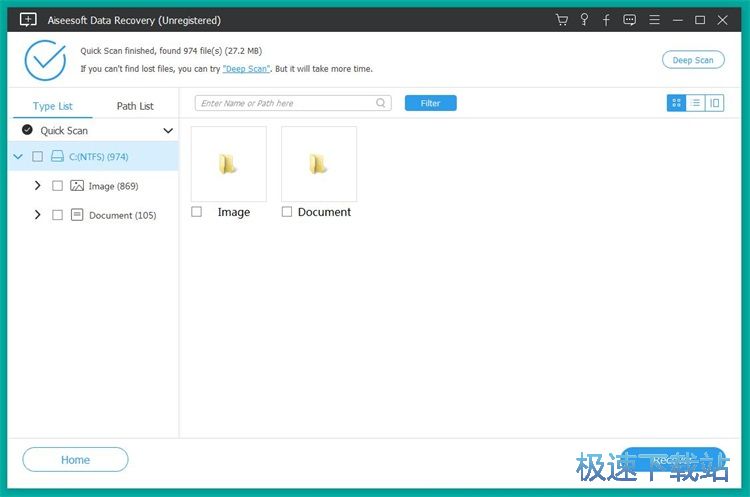This screenshot has width=750, height=497.
Task: Switch to the Type List tab
Action: 53,106
